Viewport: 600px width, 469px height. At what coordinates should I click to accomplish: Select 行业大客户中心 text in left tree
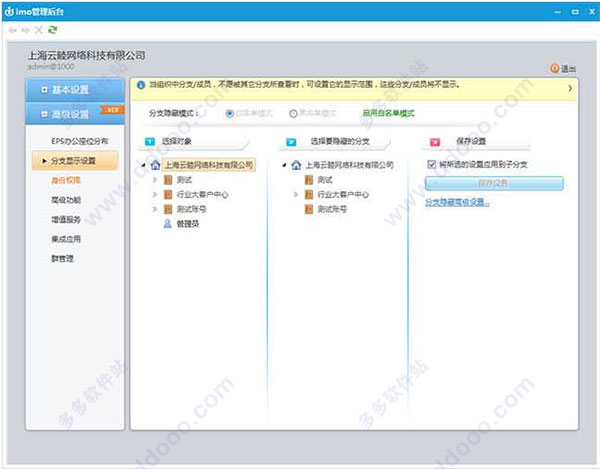click(202, 195)
